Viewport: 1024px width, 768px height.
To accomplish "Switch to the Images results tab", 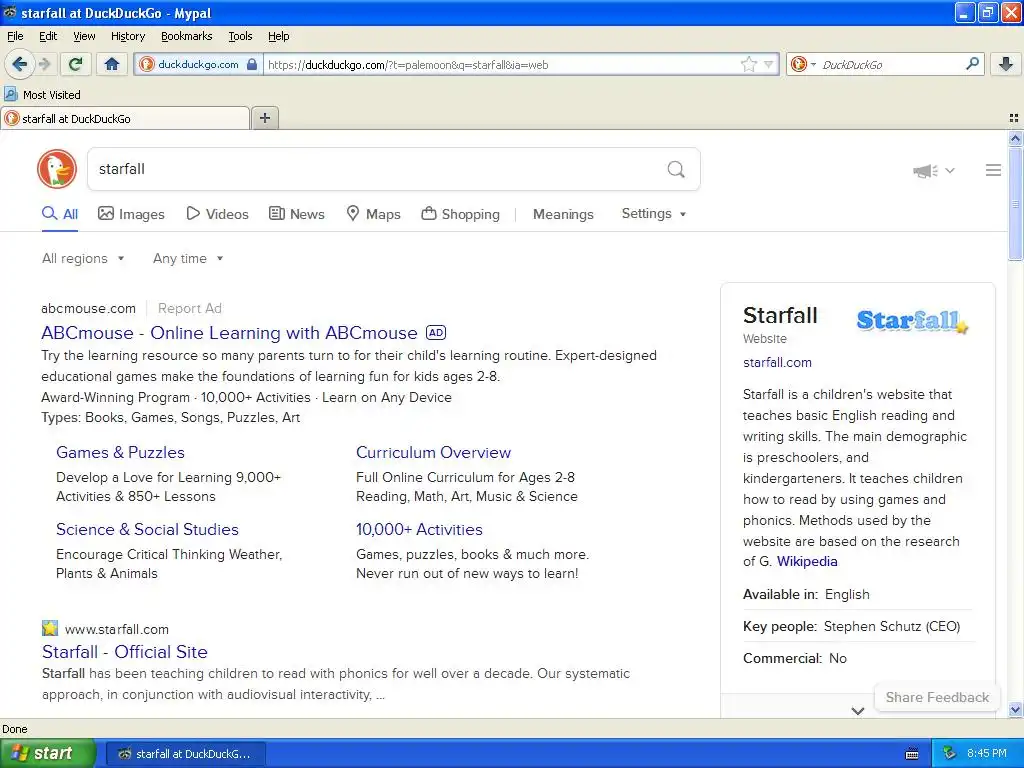I will [131, 214].
